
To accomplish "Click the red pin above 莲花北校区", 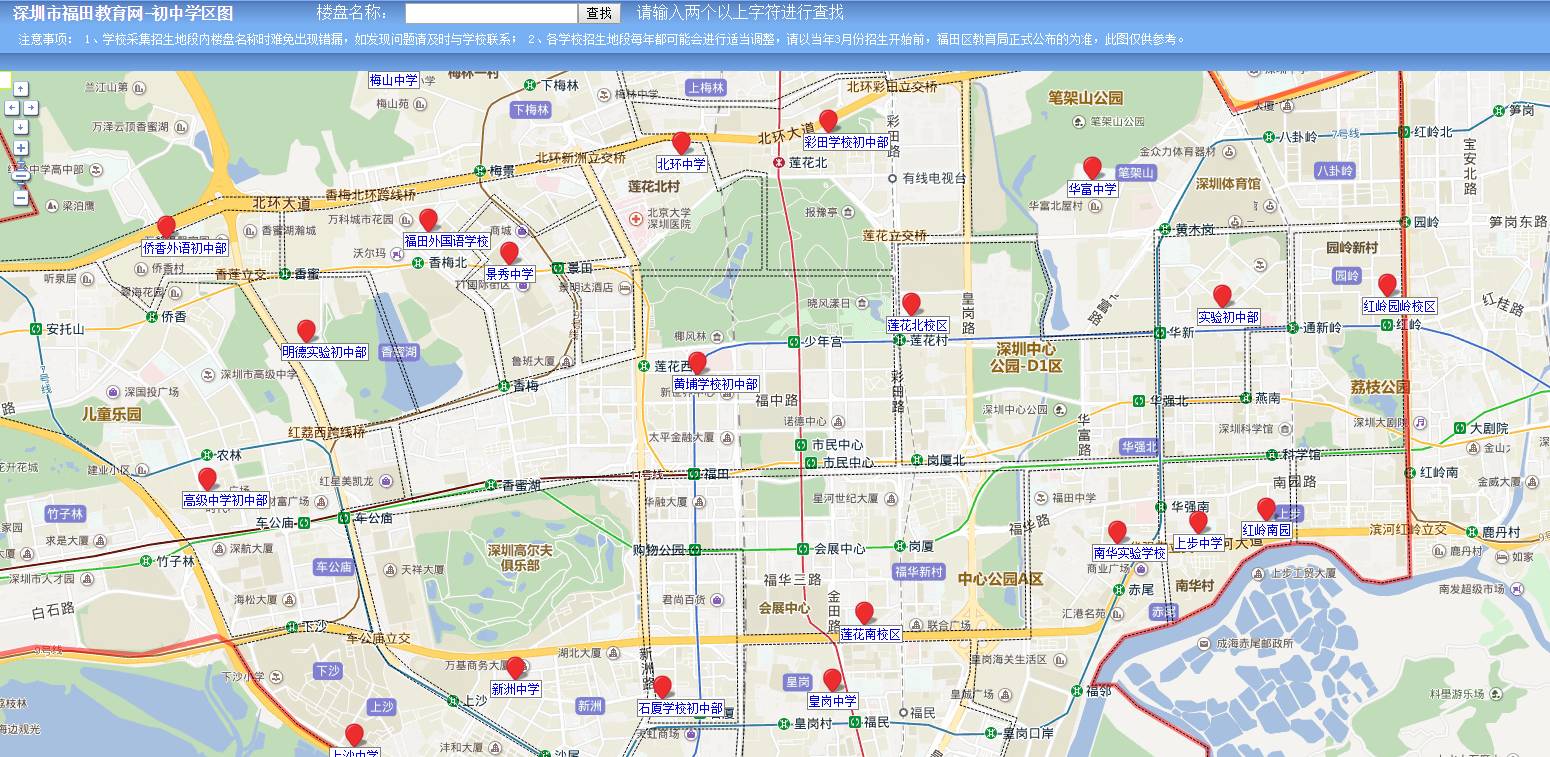I will (911, 304).
